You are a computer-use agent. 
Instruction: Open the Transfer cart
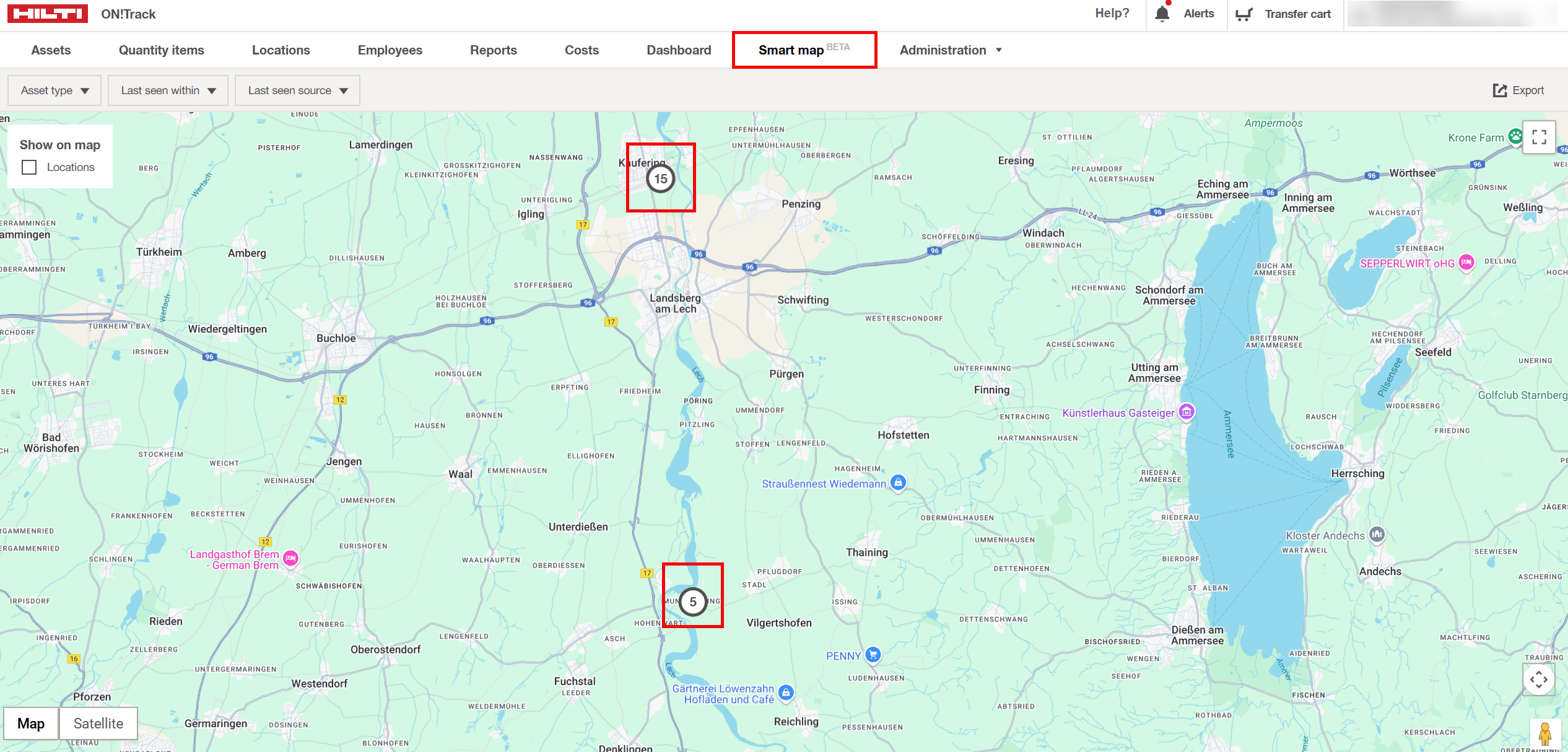tap(1284, 13)
